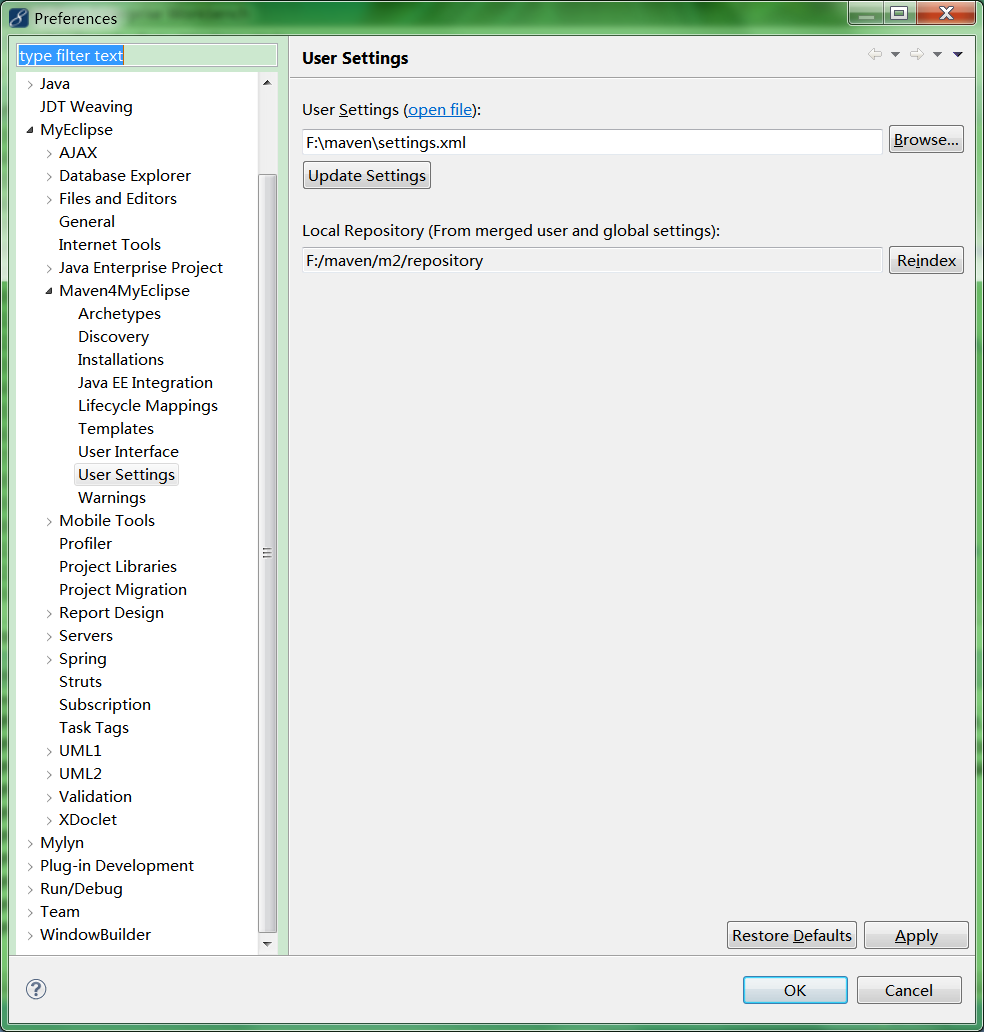Expand the Mylyn node

30,844
